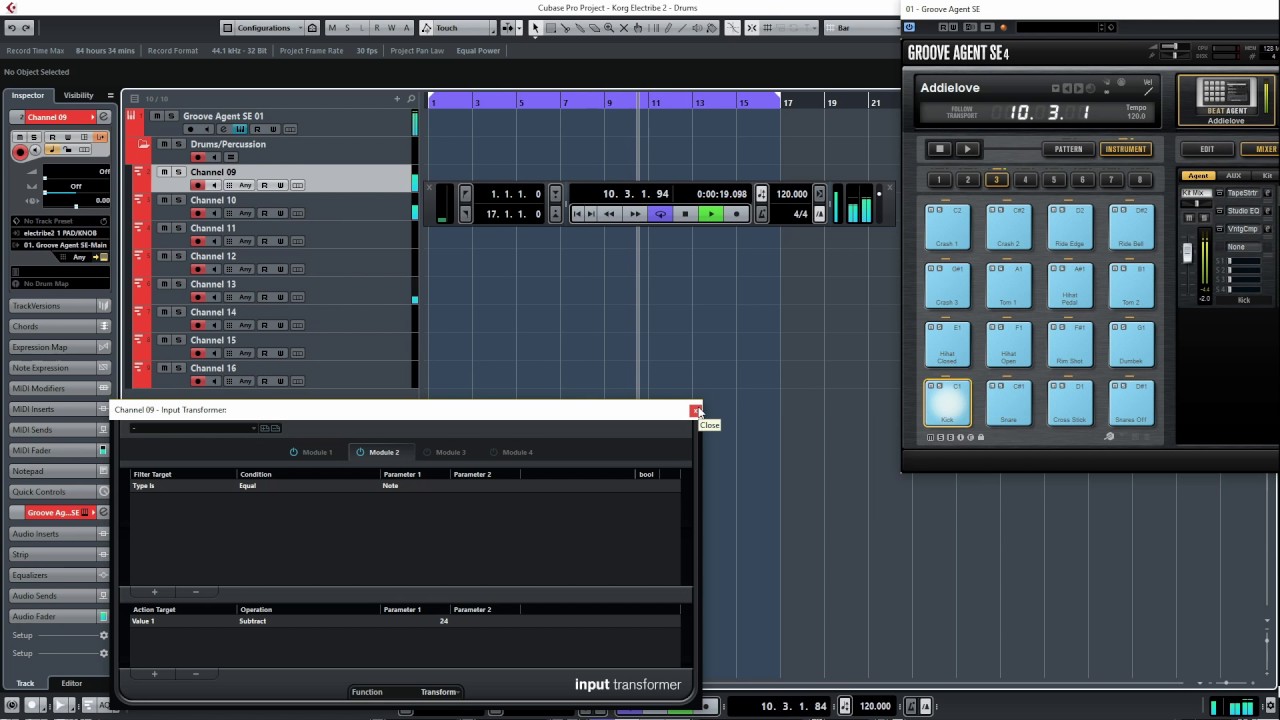The image size is (1280, 720).
Task: Click the Transform button in Input Transformer
Action: tap(438, 692)
